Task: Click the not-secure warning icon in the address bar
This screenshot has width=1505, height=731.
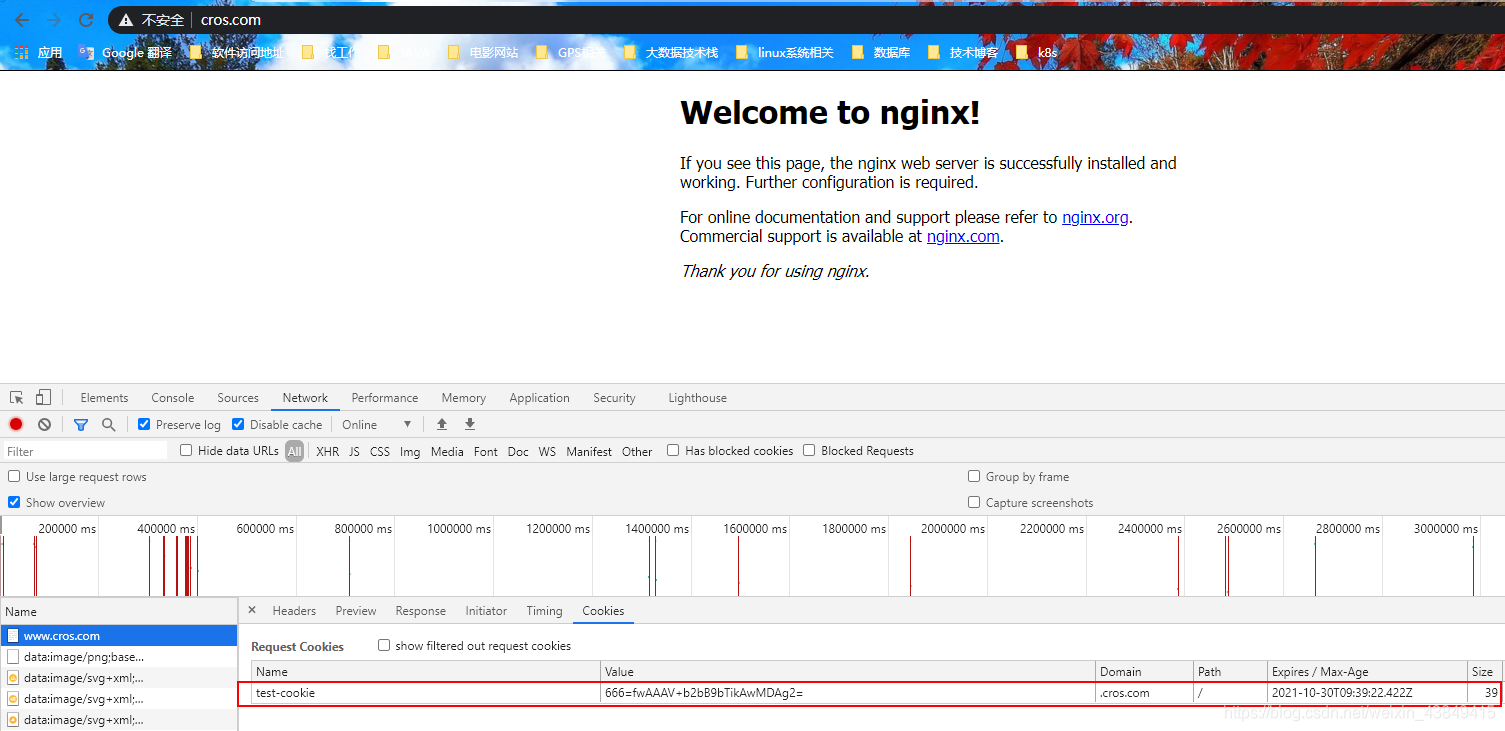Action: (x=126, y=20)
